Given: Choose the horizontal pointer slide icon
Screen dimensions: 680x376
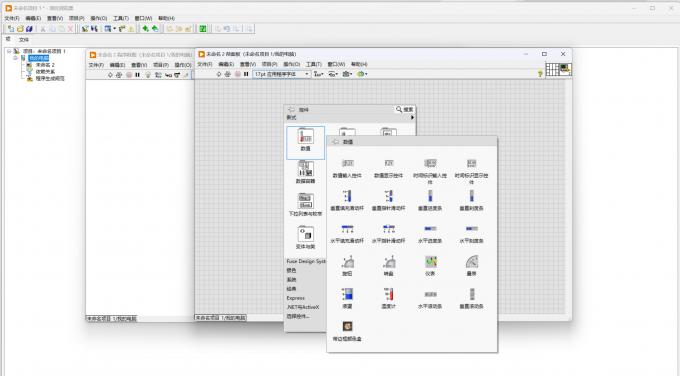Looking at the screenshot, I should point(389,229).
